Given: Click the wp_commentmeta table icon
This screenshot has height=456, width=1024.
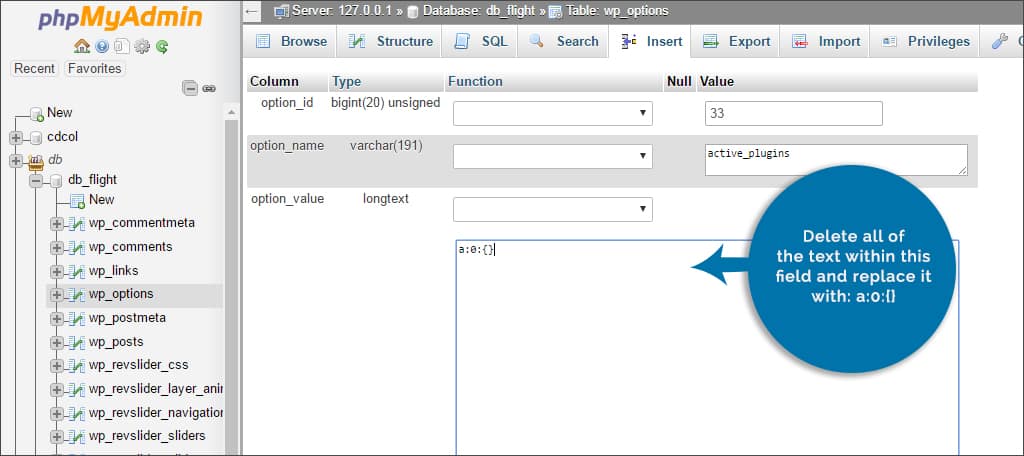Looking at the screenshot, I should click(x=77, y=224).
